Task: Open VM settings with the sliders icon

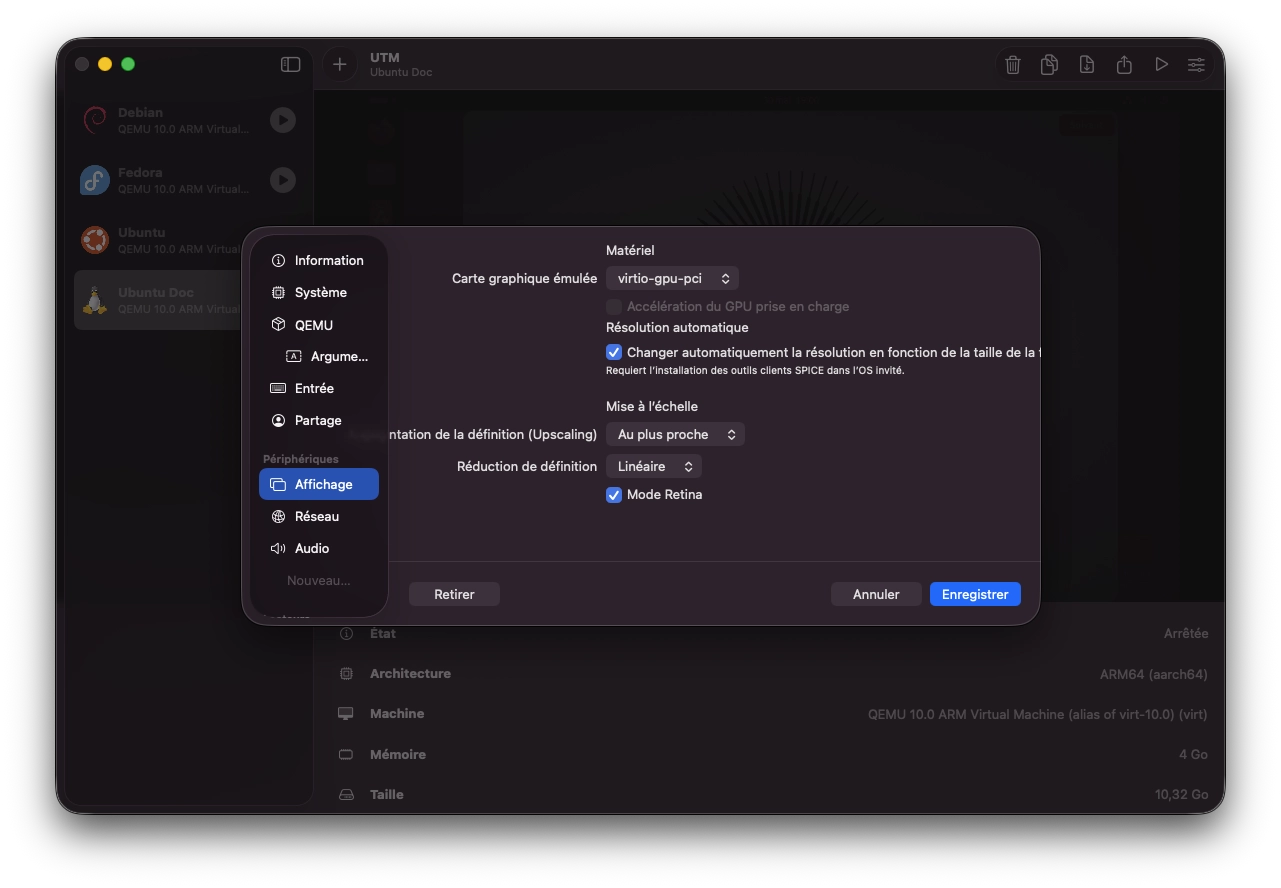Action: click(1196, 65)
